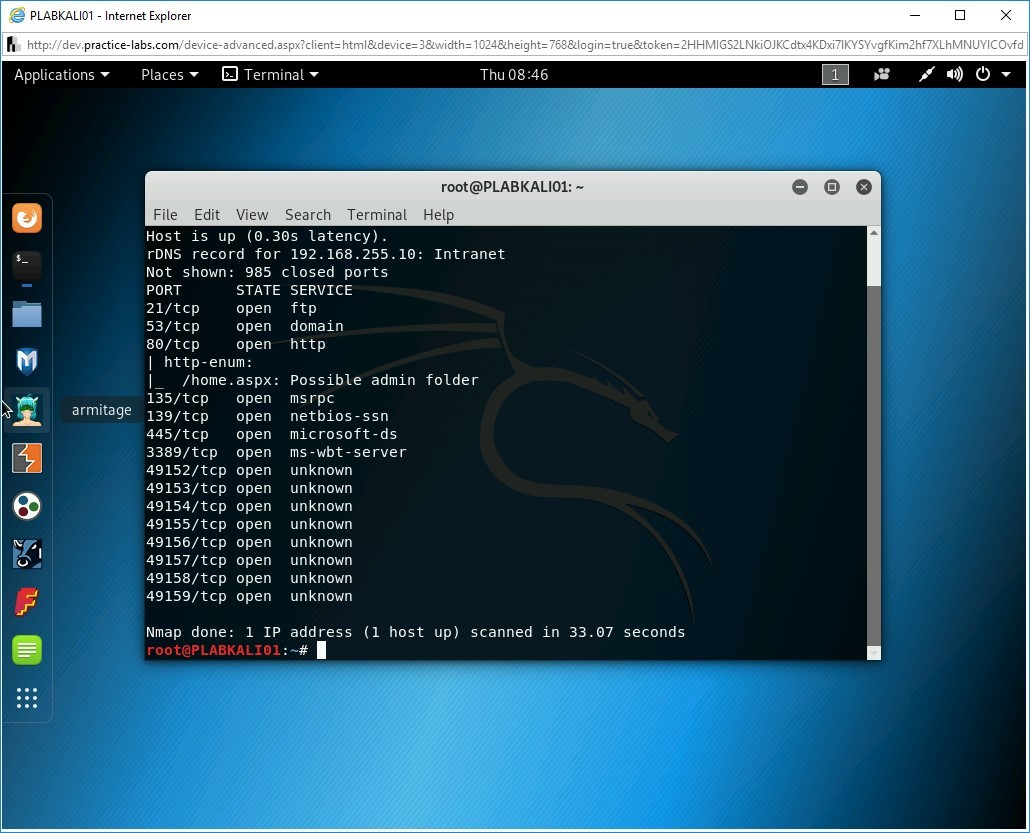
Task: Launch Firefox from the dock
Action: (x=27, y=218)
